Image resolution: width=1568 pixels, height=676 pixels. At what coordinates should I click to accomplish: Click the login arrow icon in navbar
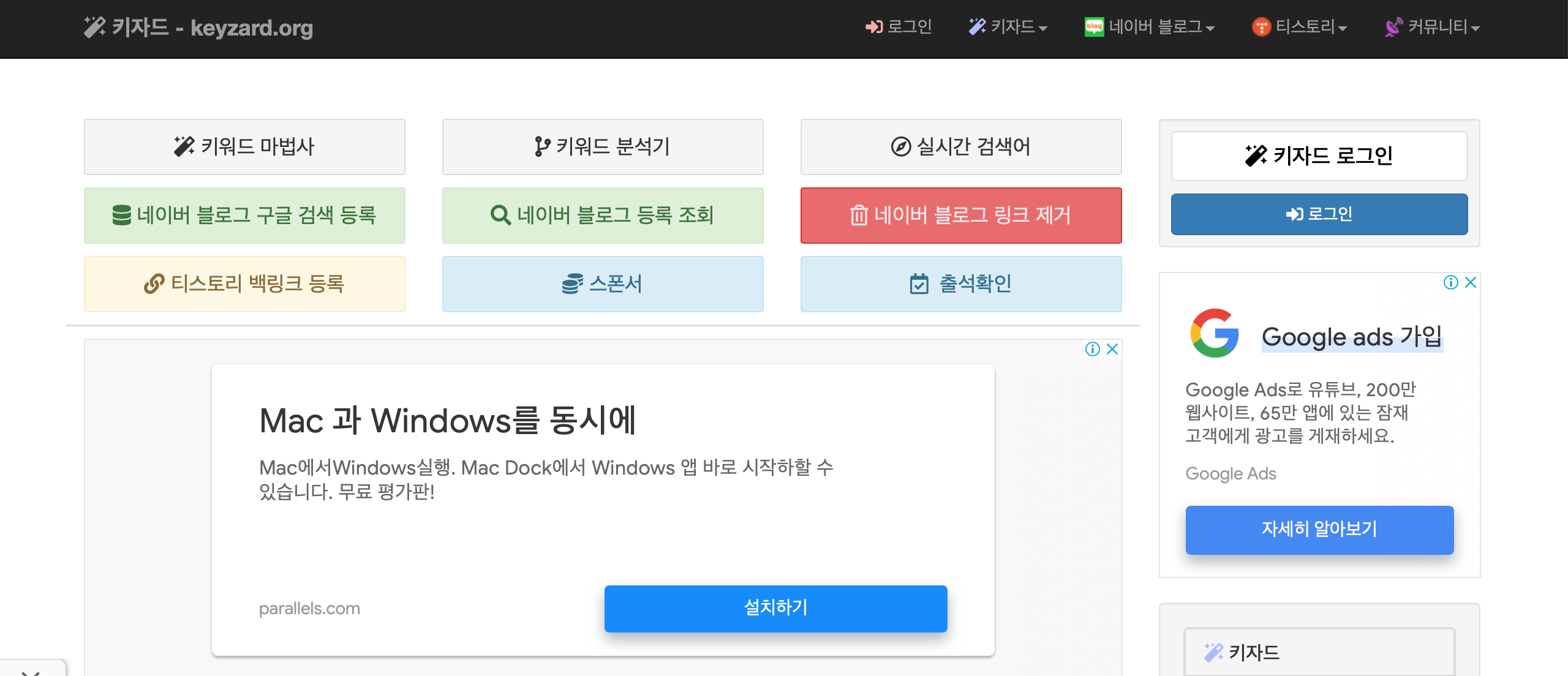pyautogui.click(x=874, y=27)
